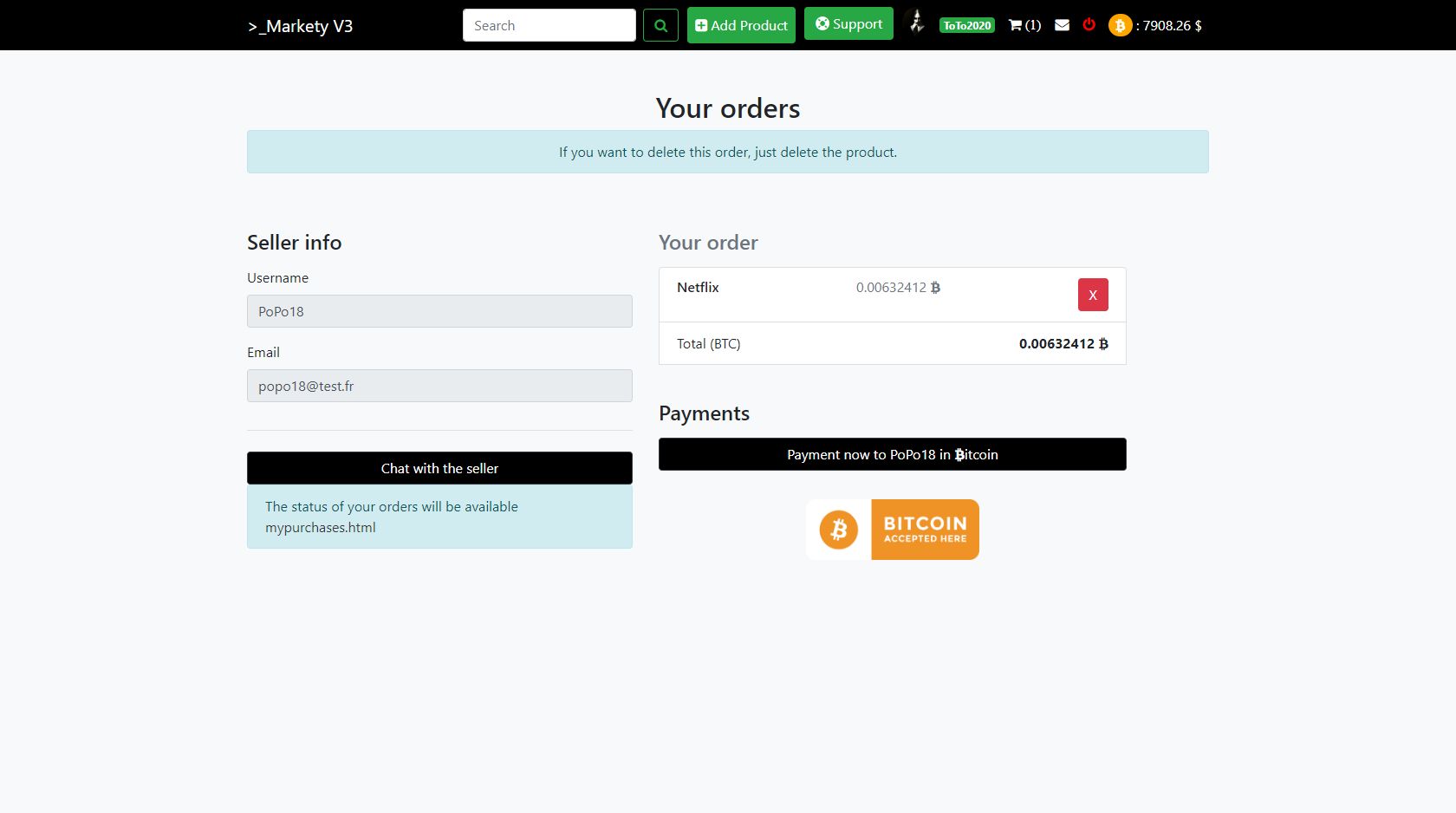Image resolution: width=1456 pixels, height=813 pixels.
Task: Click the orange Bitcoin balance icon
Action: coord(1120,25)
